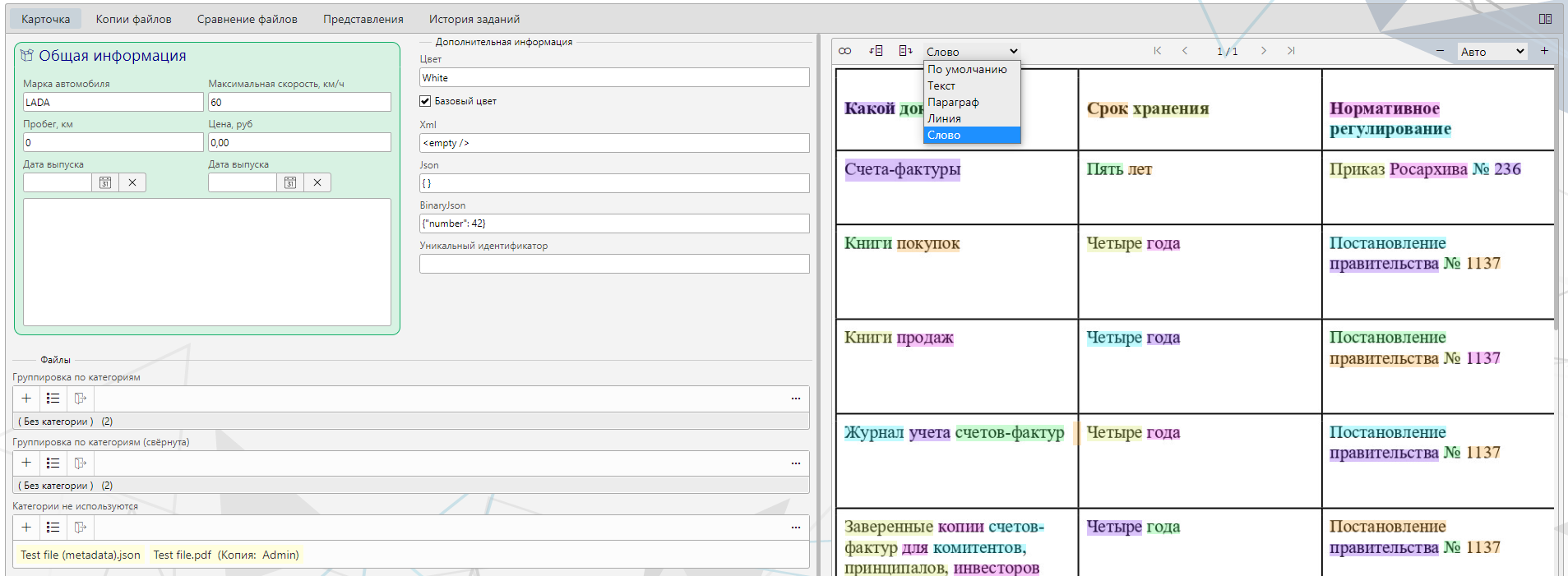Click the Марка автомобиля input field
Image resolution: width=1568 pixels, height=576 pixels.
(113, 102)
